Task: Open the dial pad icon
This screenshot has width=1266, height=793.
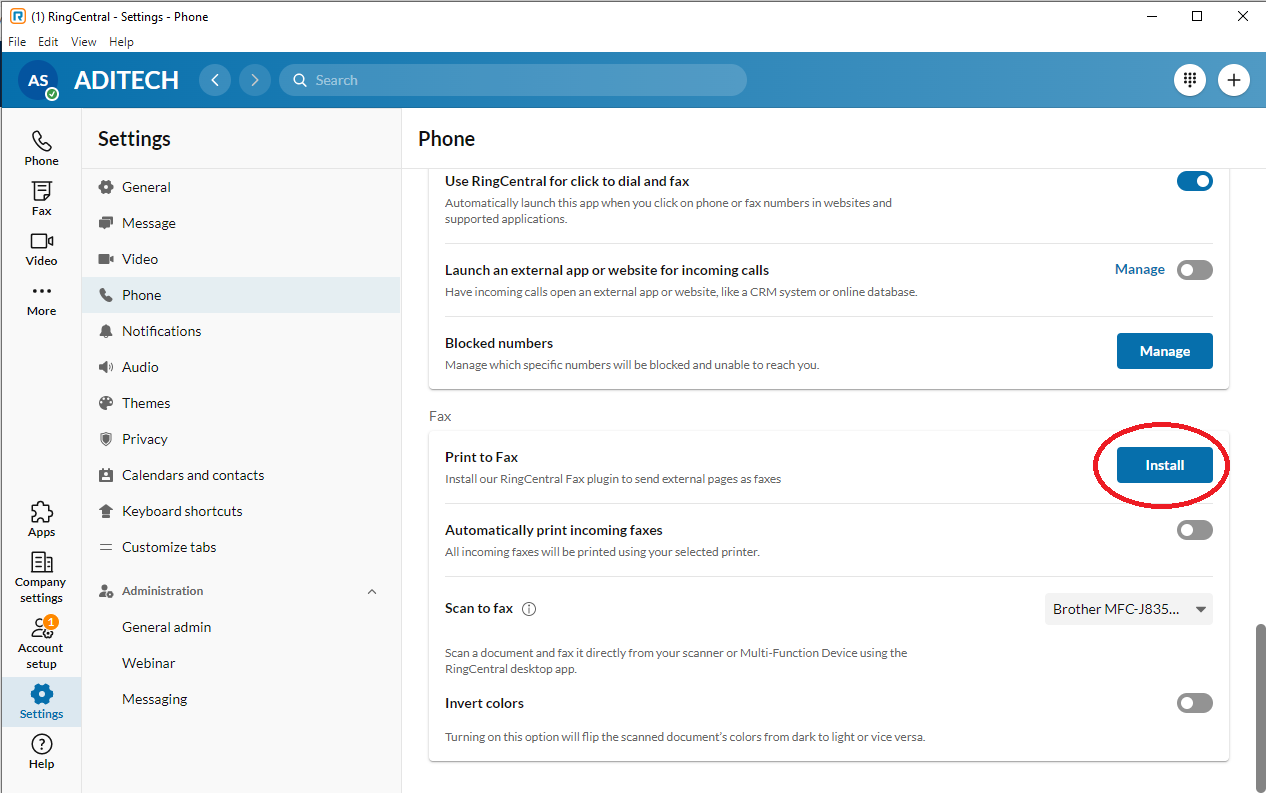Action: 1190,80
